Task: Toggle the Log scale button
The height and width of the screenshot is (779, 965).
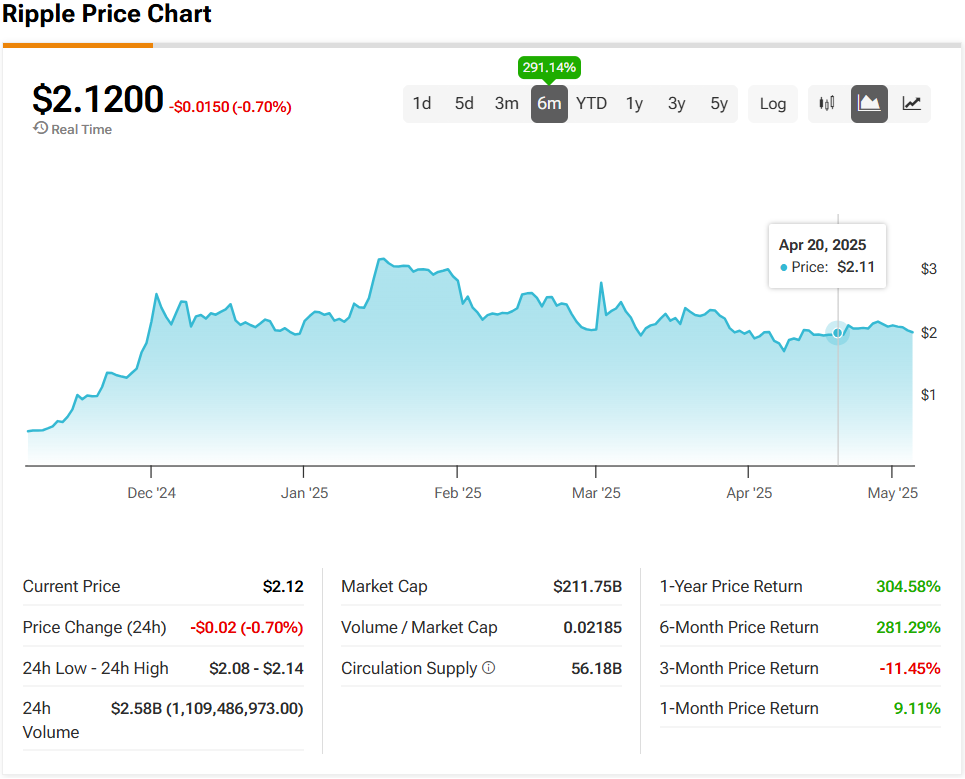Action: [x=772, y=103]
